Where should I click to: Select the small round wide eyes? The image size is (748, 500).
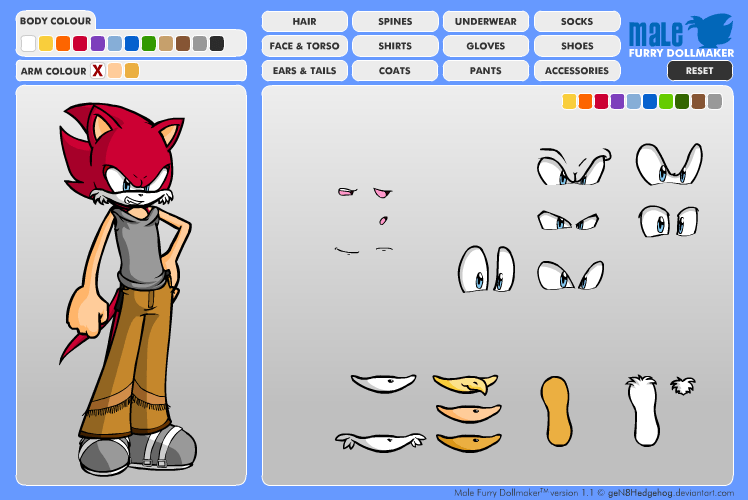(x=669, y=221)
